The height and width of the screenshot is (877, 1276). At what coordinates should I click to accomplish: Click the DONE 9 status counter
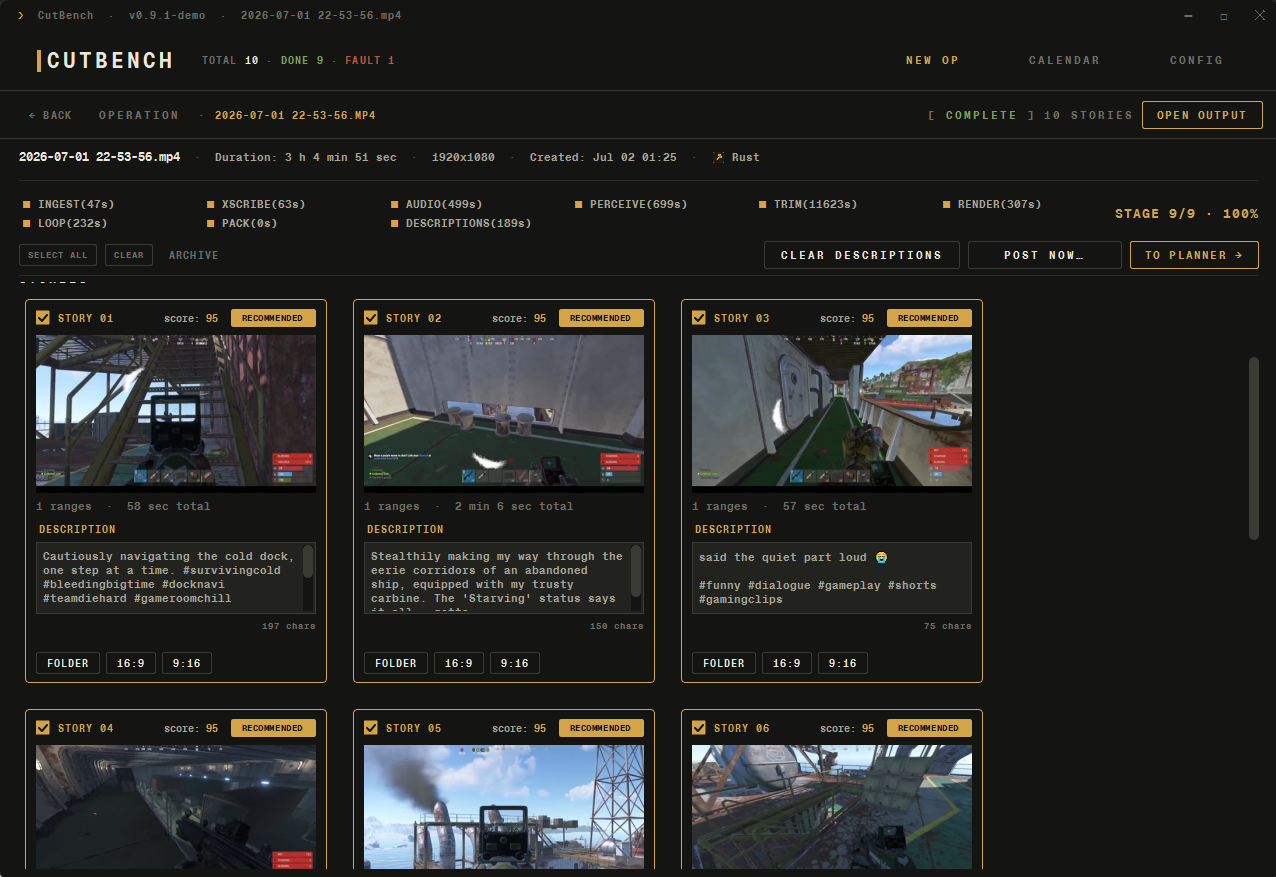click(302, 60)
